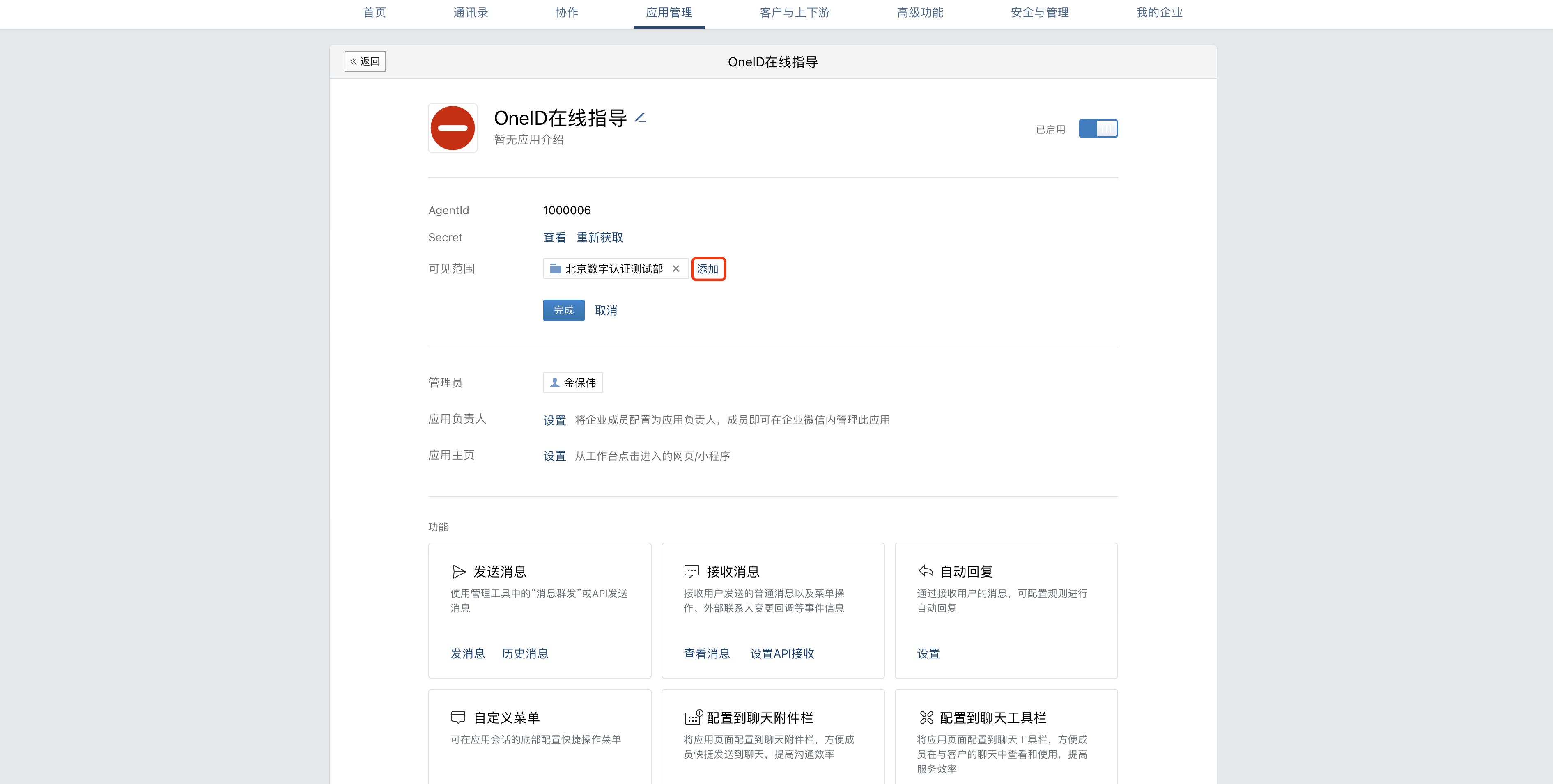1553x784 pixels.
Task: Click the red OneID app logo
Action: point(452,128)
